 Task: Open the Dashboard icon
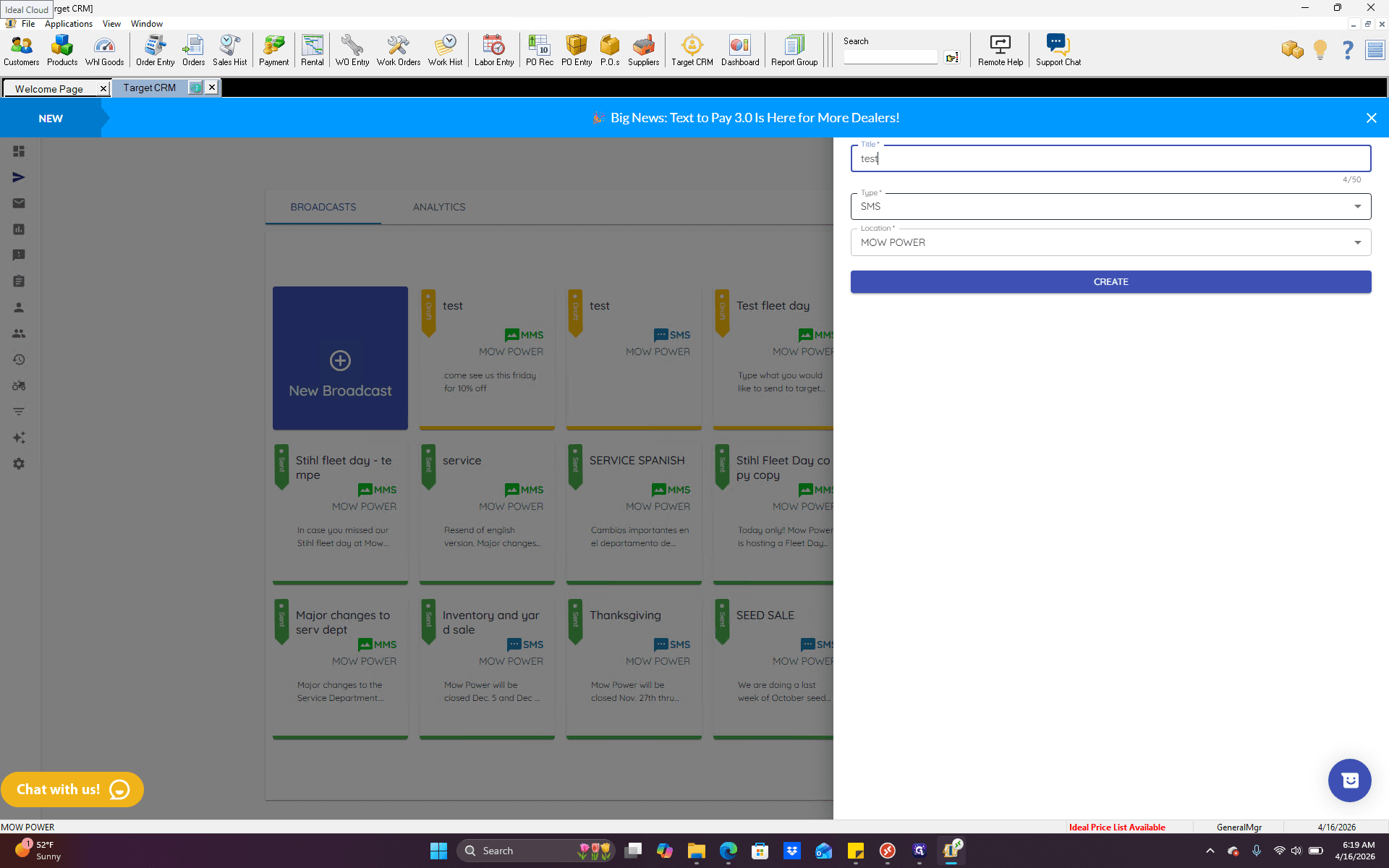coord(740,51)
